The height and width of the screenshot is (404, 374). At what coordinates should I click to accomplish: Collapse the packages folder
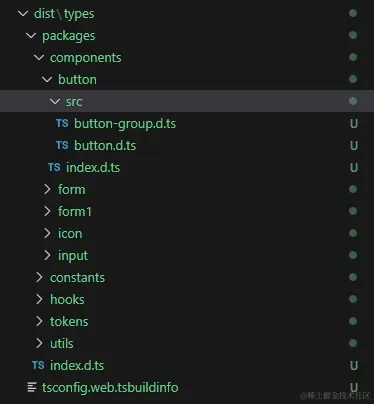tap(31, 35)
